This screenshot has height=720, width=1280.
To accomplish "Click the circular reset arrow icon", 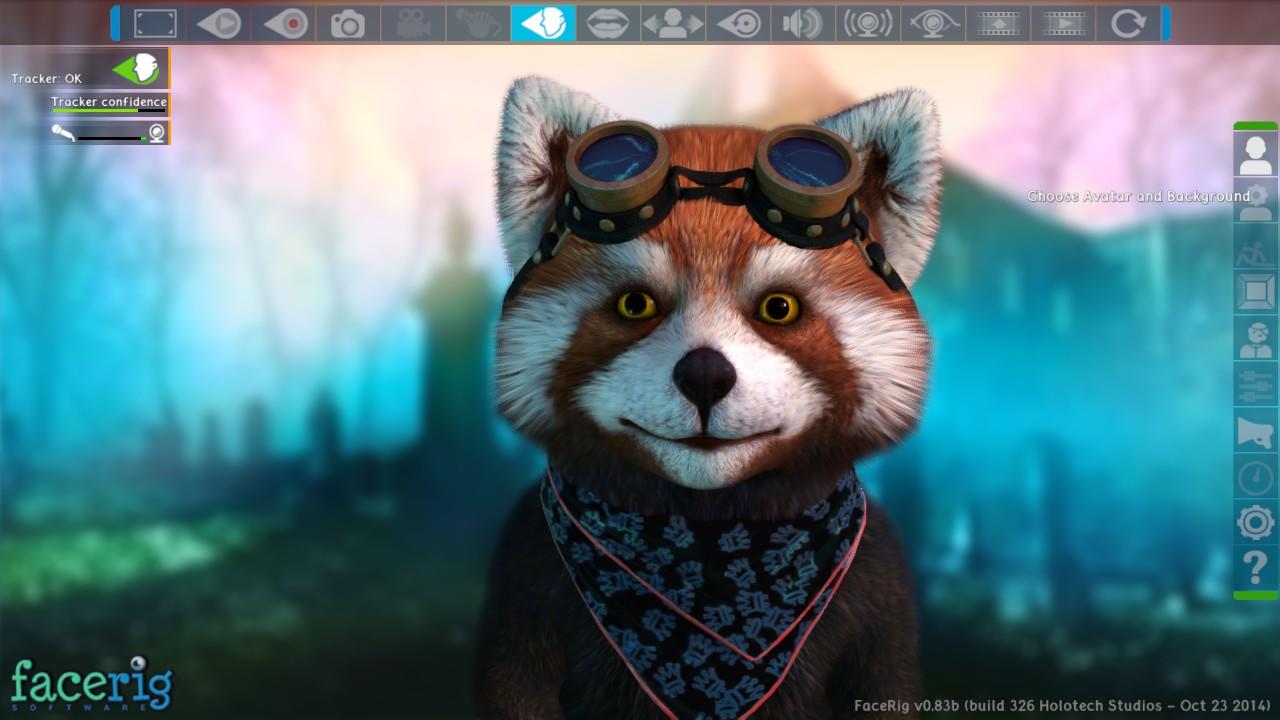I will (1128, 23).
